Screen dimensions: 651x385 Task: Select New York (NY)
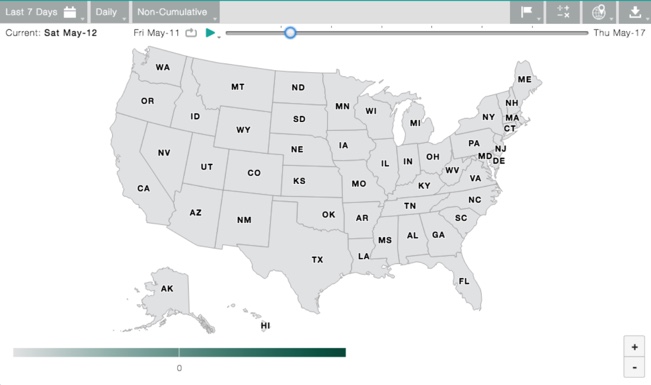coord(488,117)
